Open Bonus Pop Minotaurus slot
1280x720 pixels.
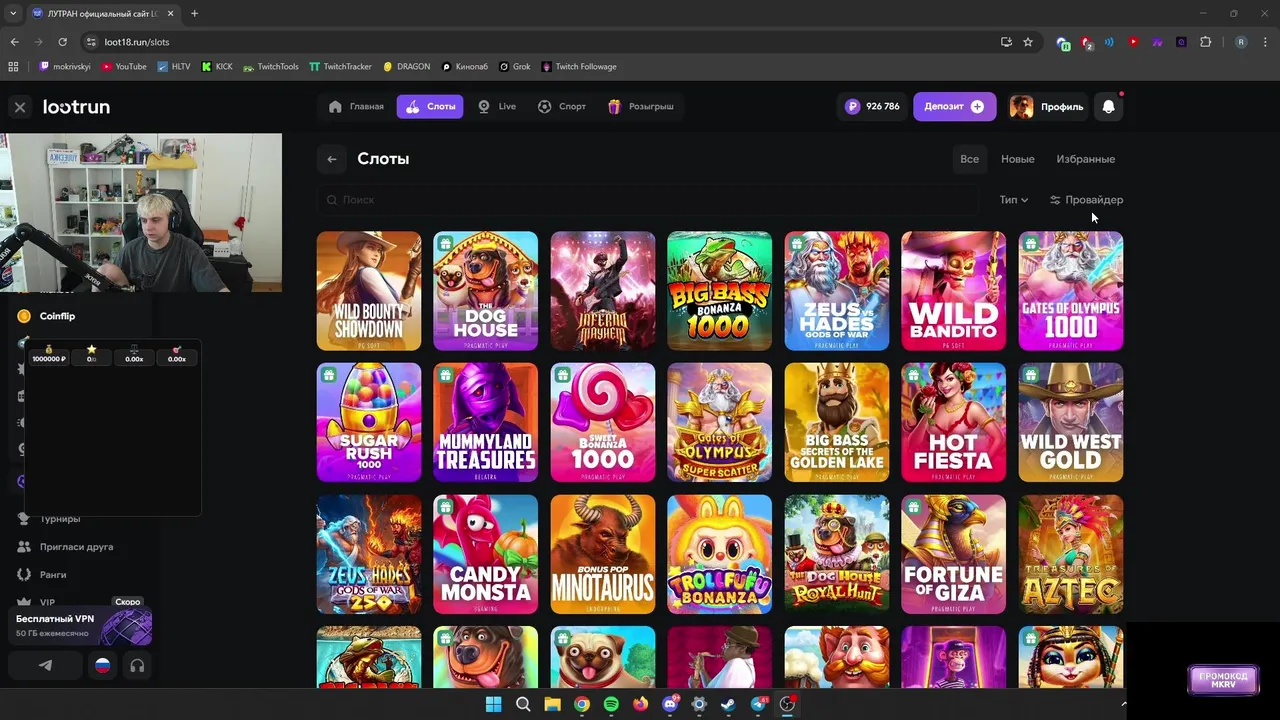pos(603,554)
